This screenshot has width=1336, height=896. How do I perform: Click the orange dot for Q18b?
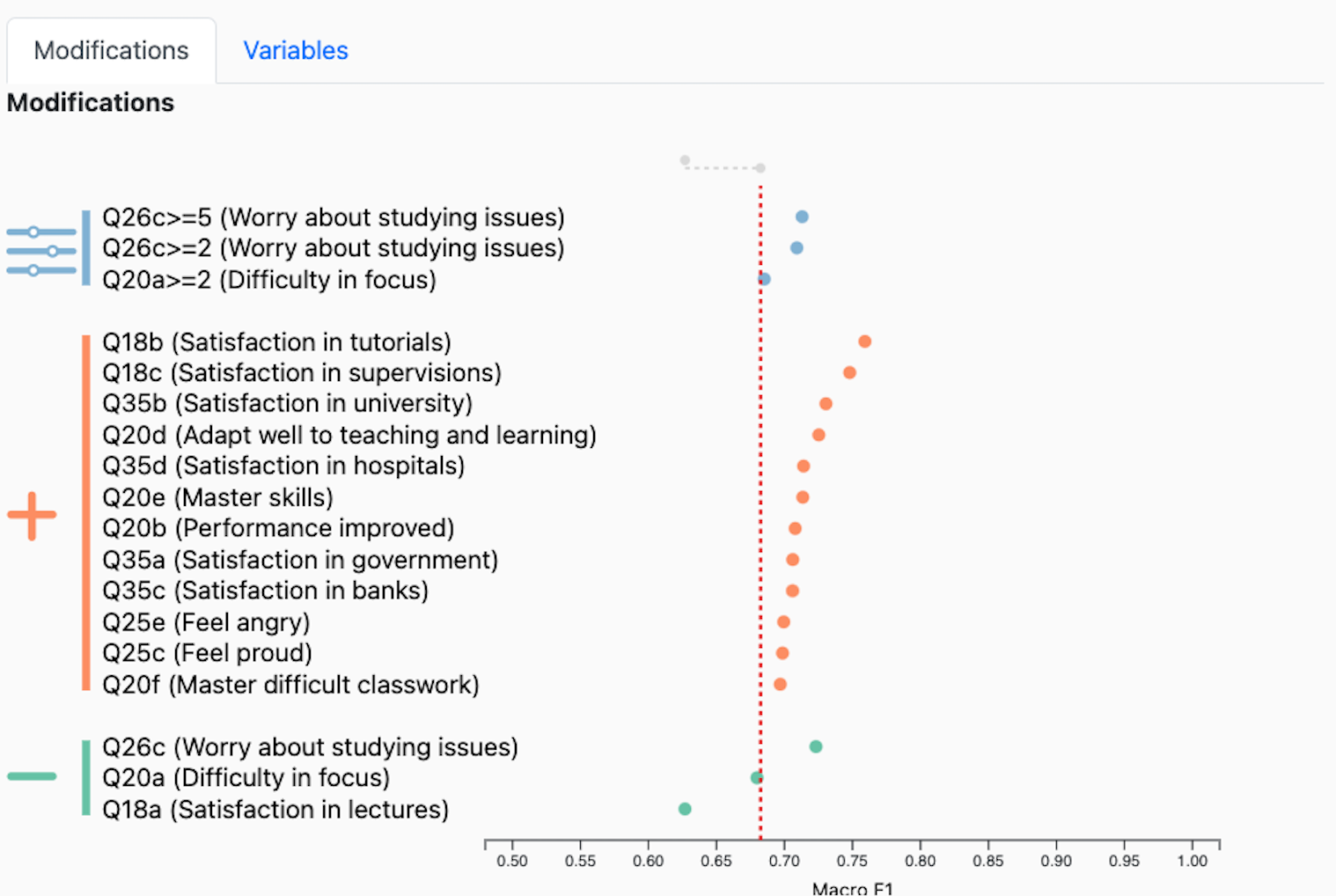click(x=864, y=342)
